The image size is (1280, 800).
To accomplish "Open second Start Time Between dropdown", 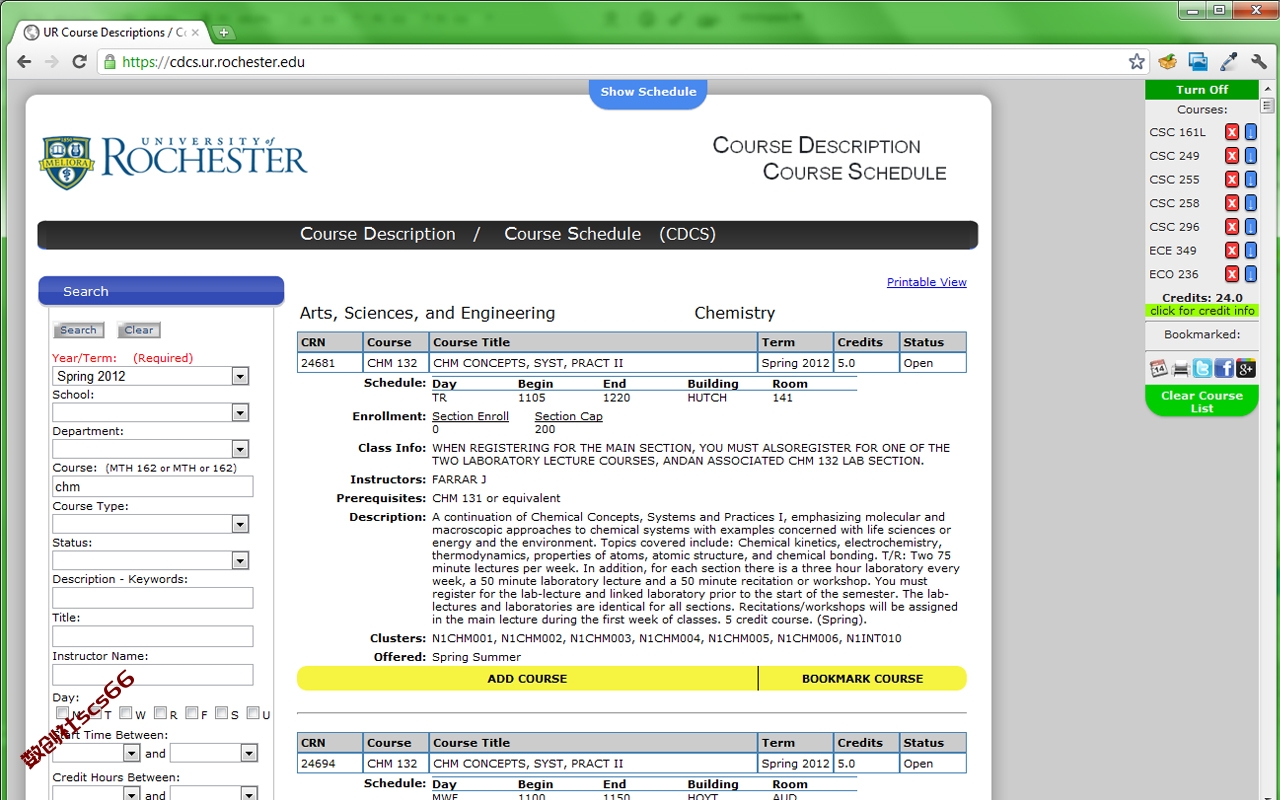I will [214, 753].
